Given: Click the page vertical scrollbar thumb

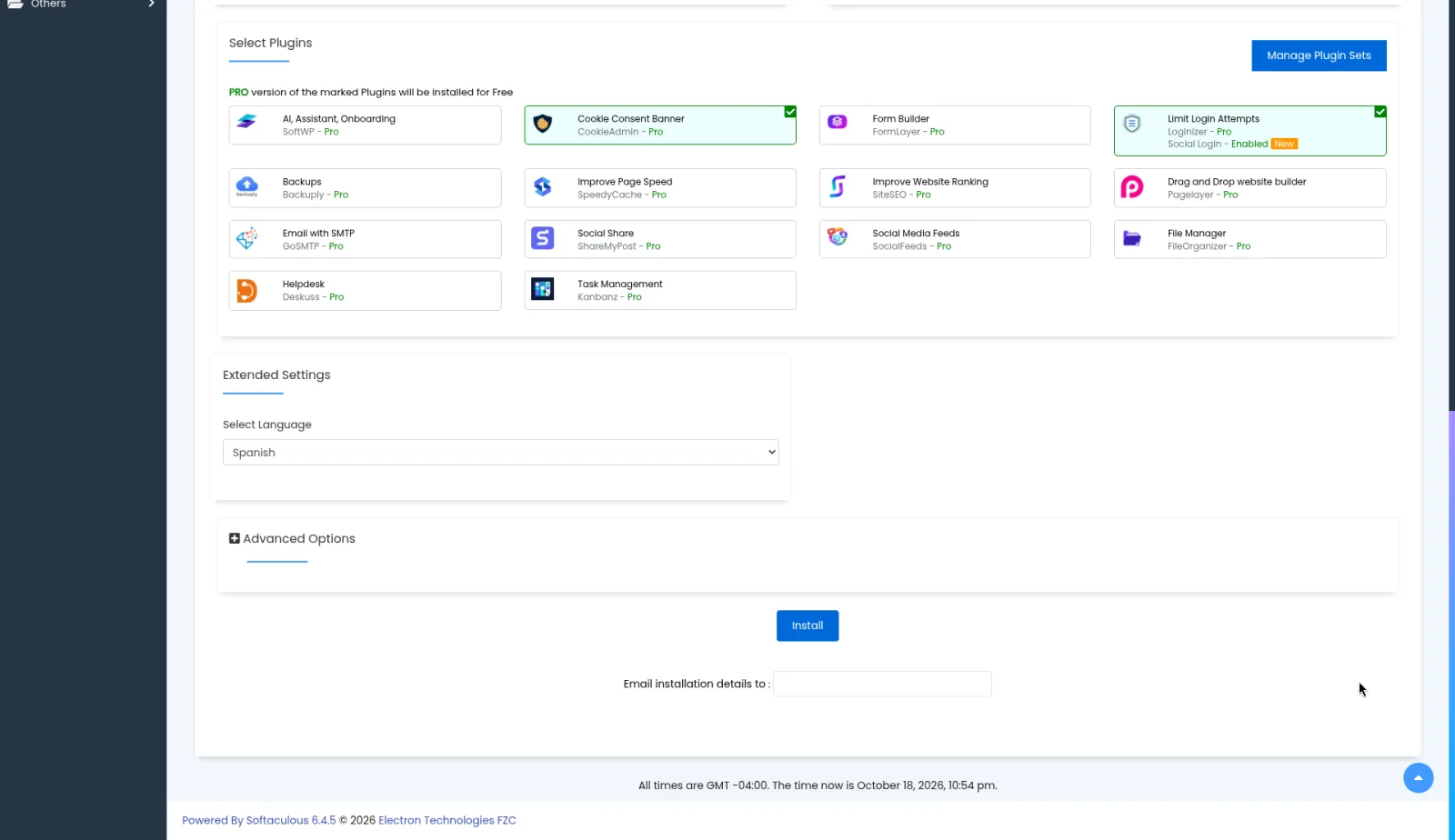Looking at the screenshot, I should tap(1451, 625).
